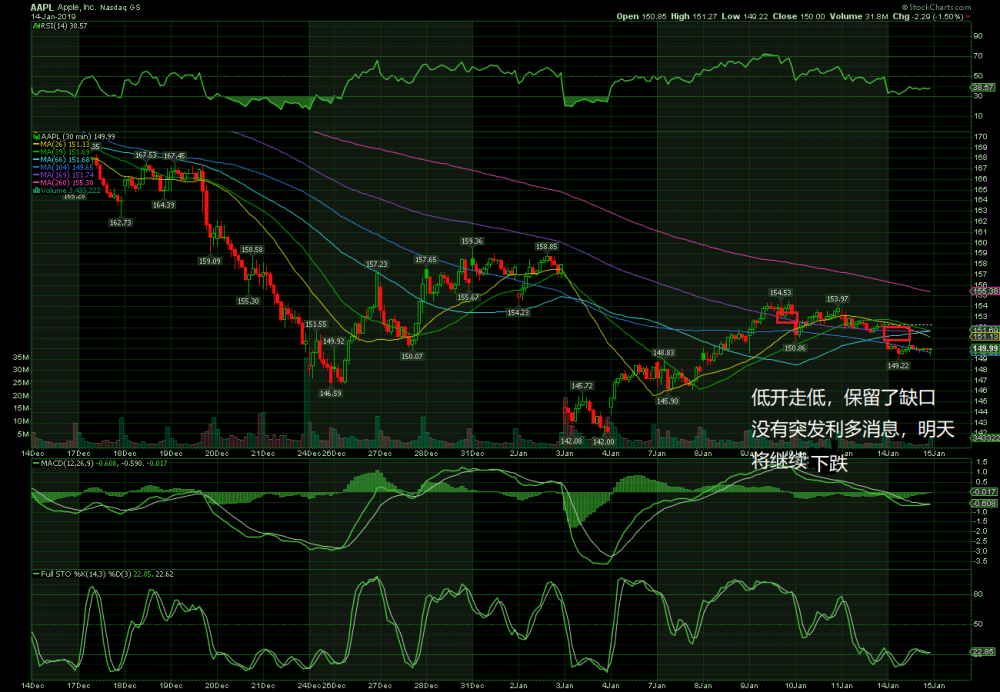The height and width of the screenshot is (692, 1000).
Task: Click the red down arrow after Chg value
Action: [x=969, y=17]
